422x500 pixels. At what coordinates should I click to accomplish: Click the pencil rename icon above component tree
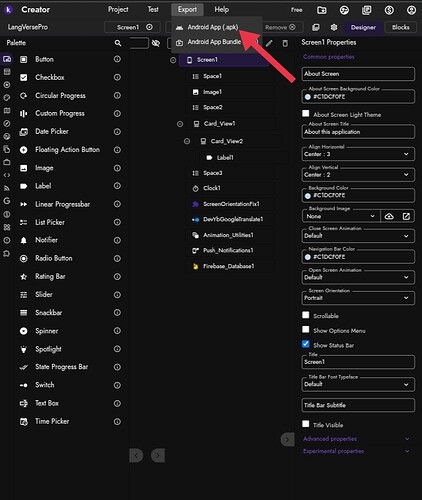[x=269, y=43]
